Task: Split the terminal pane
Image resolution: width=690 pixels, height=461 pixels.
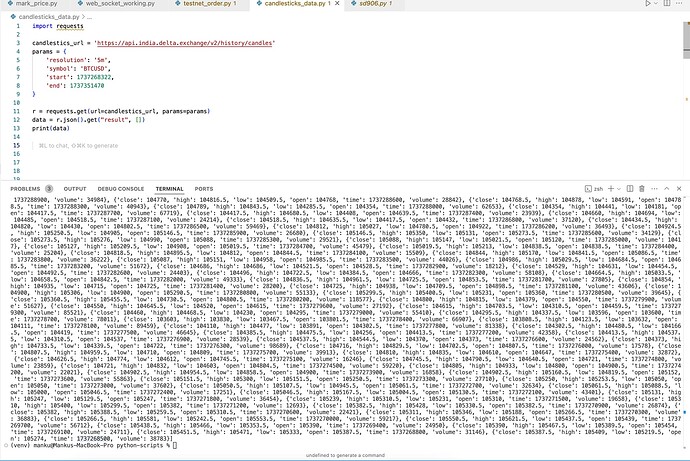Action: point(630,189)
